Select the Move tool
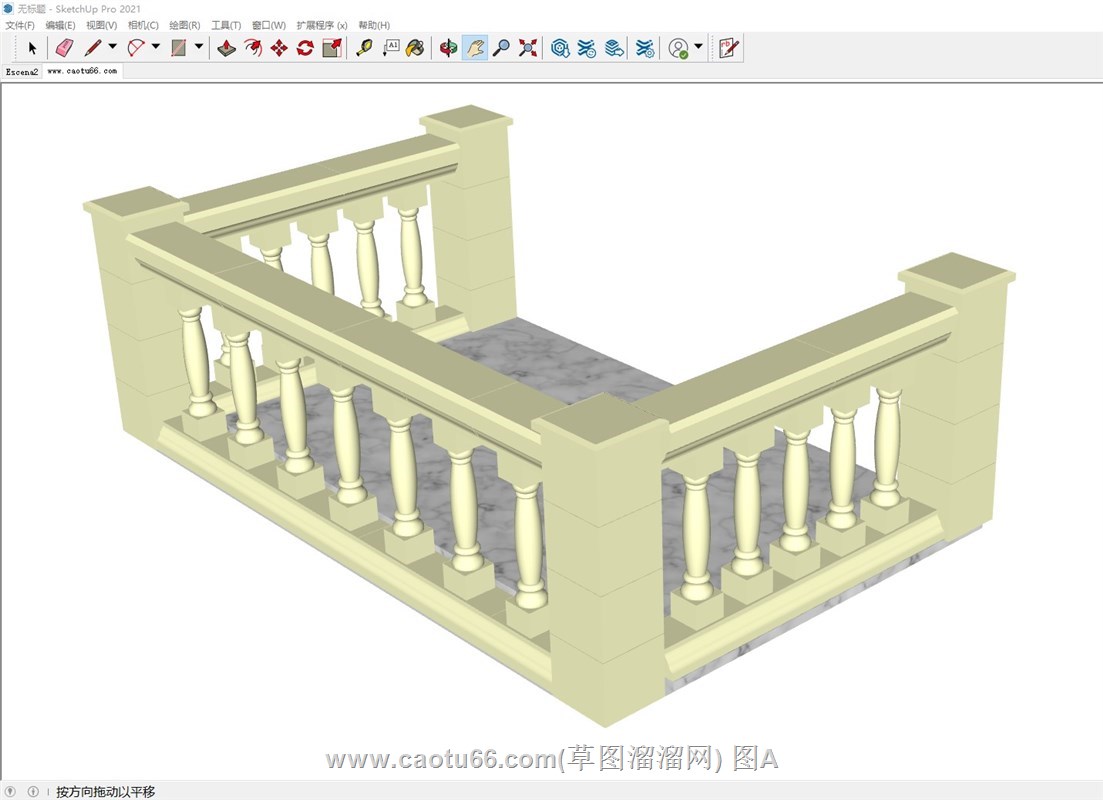Viewport: 1103px width, 800px height. point(279,48)
